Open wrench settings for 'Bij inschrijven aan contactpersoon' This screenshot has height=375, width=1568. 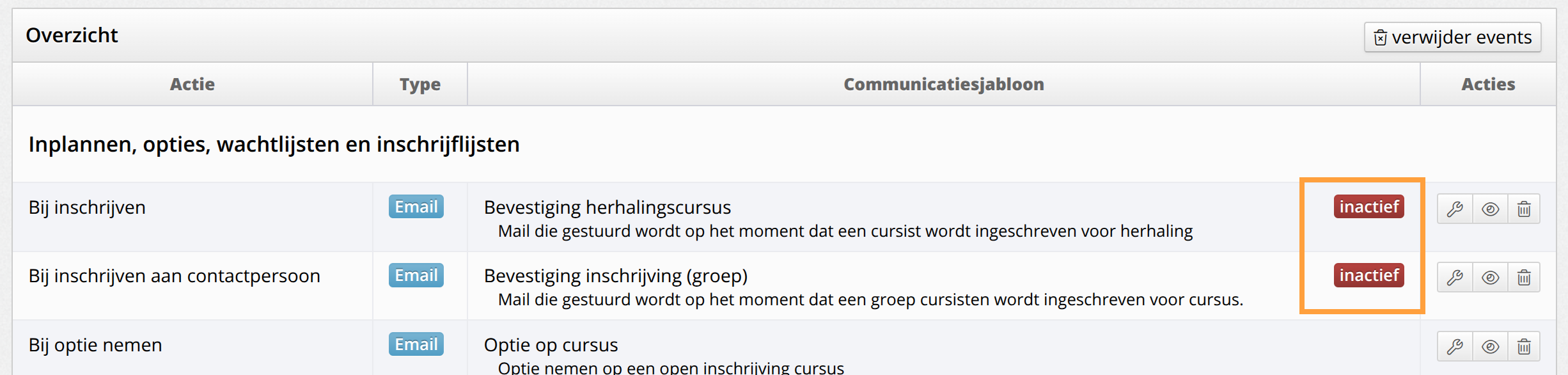(1455, 277)
